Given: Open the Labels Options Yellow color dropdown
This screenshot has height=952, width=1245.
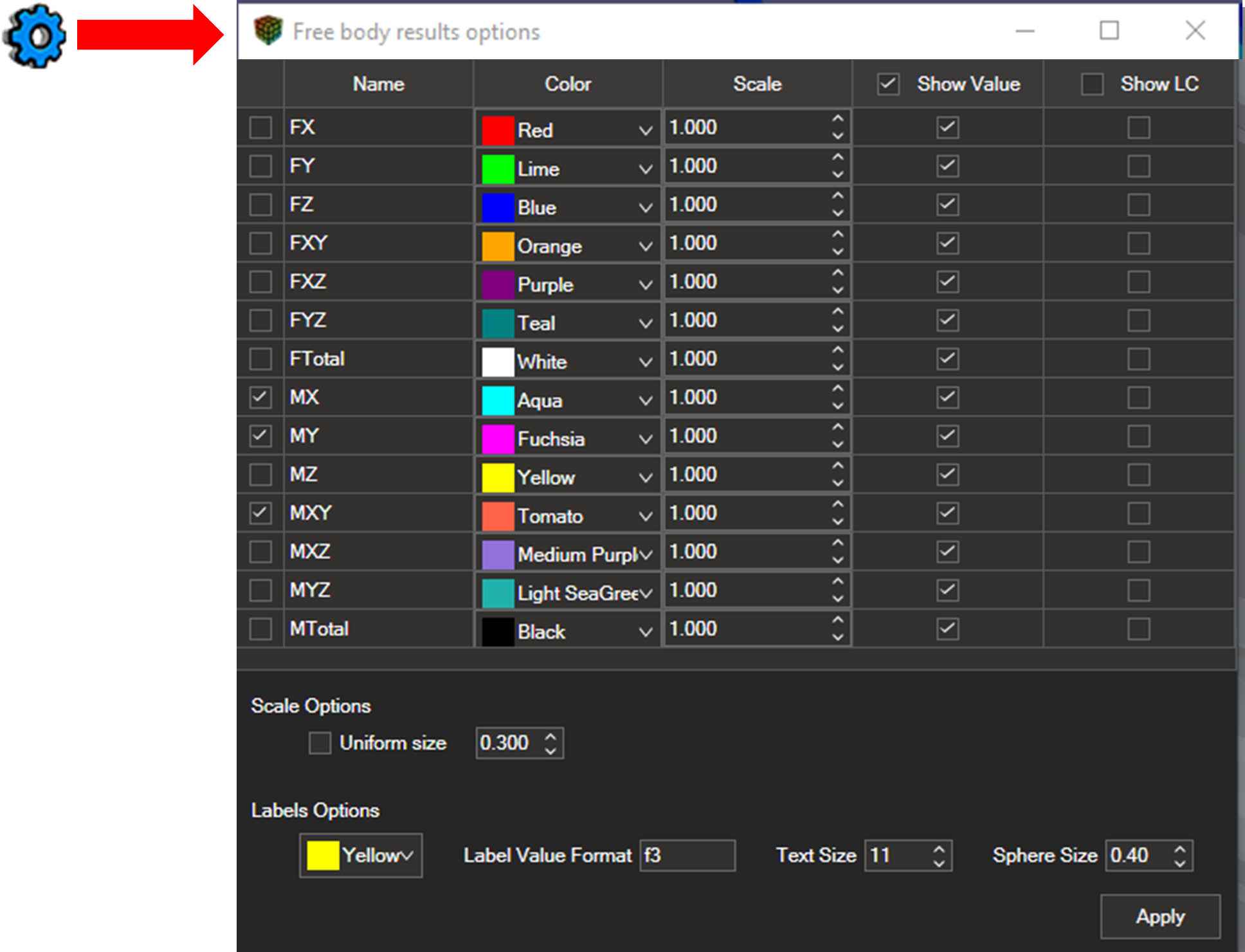Looking at the screenshot, I should (x=361, y=856).
